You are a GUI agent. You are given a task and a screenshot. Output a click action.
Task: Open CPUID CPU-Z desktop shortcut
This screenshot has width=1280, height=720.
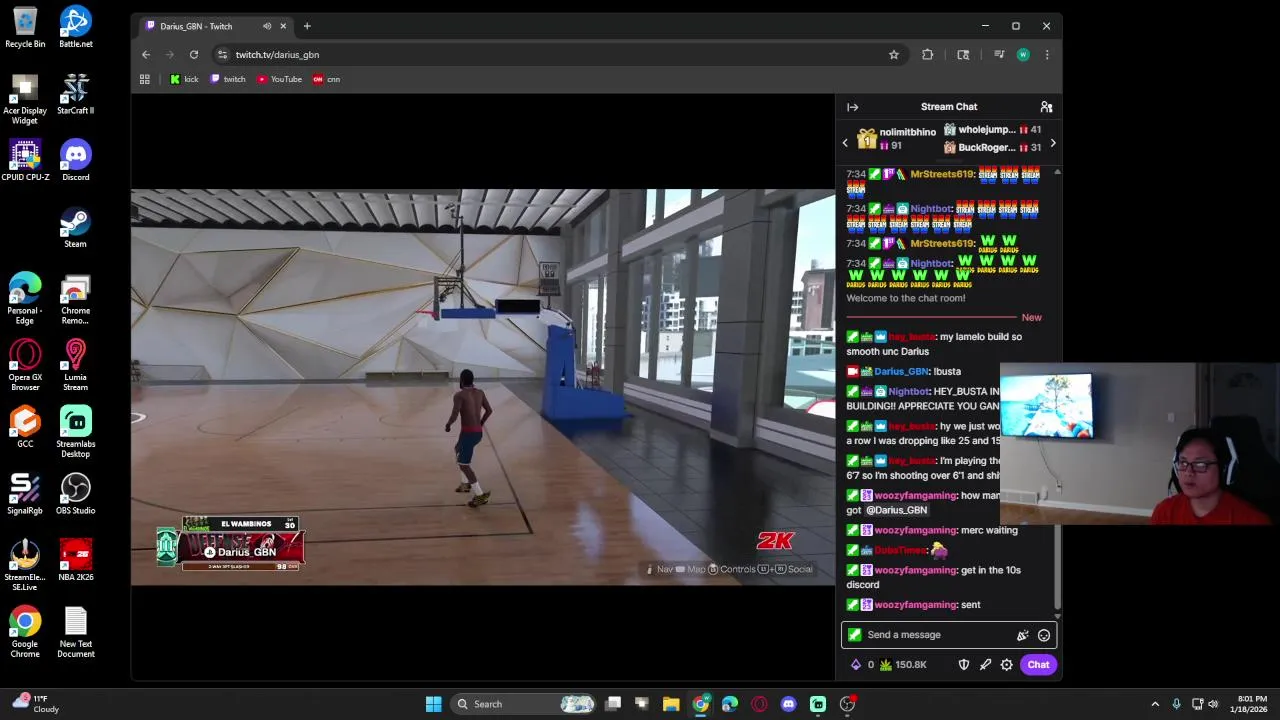(x=25, y=161)
